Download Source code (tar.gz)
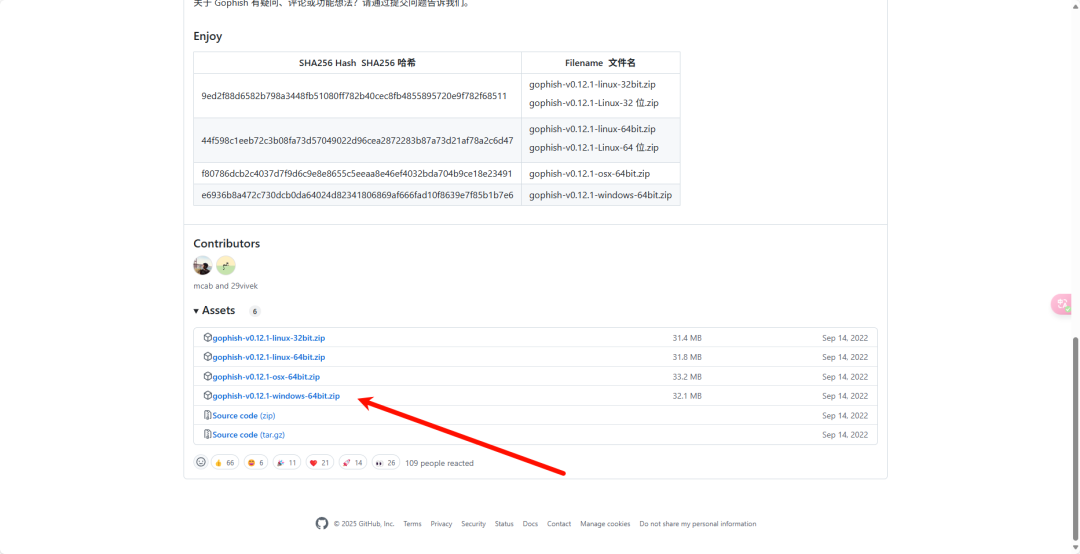Image resolution: width=1080 pixels, height=554 pixels. (x=249, y=434)
